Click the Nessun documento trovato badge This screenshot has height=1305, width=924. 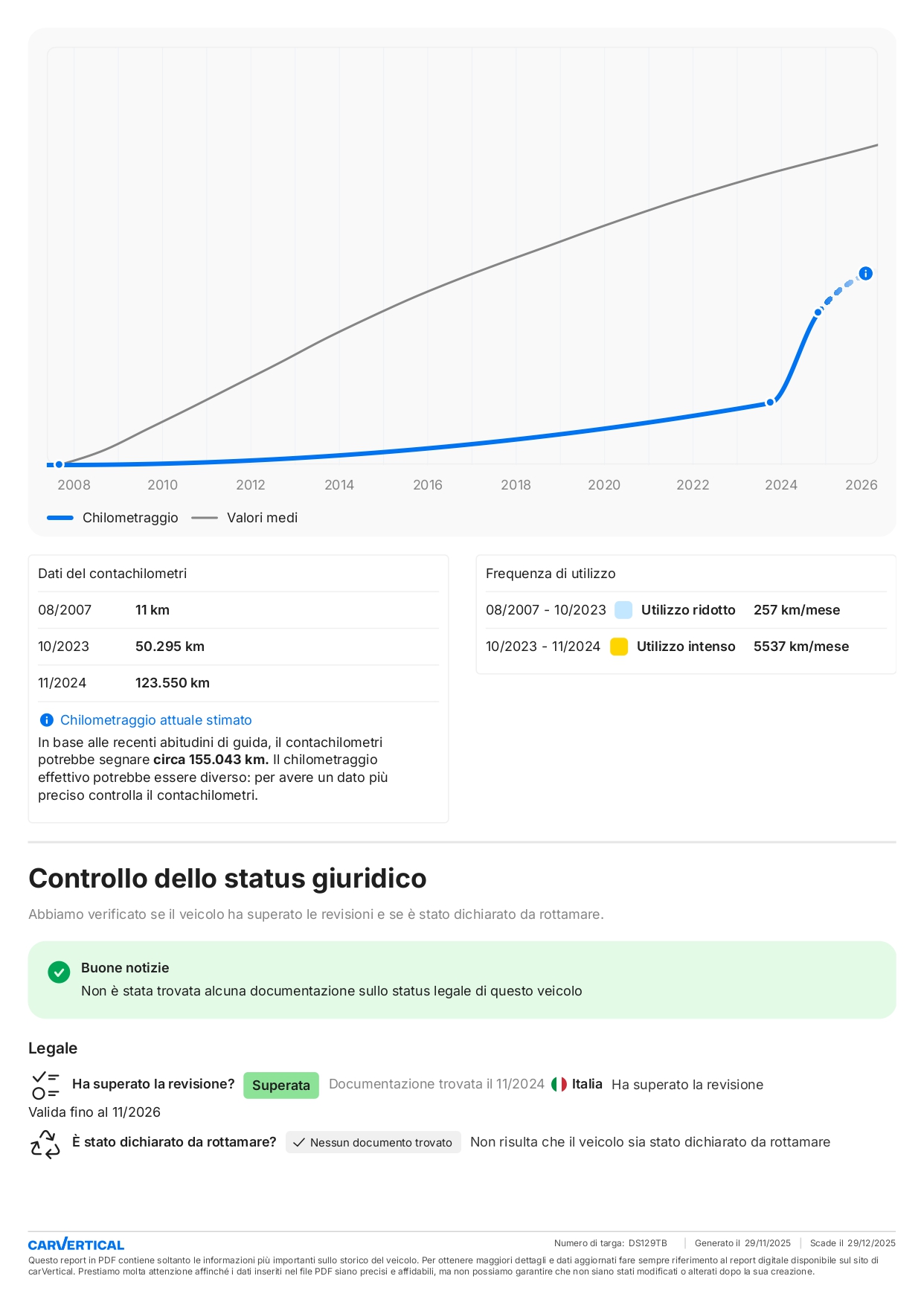373,1143
